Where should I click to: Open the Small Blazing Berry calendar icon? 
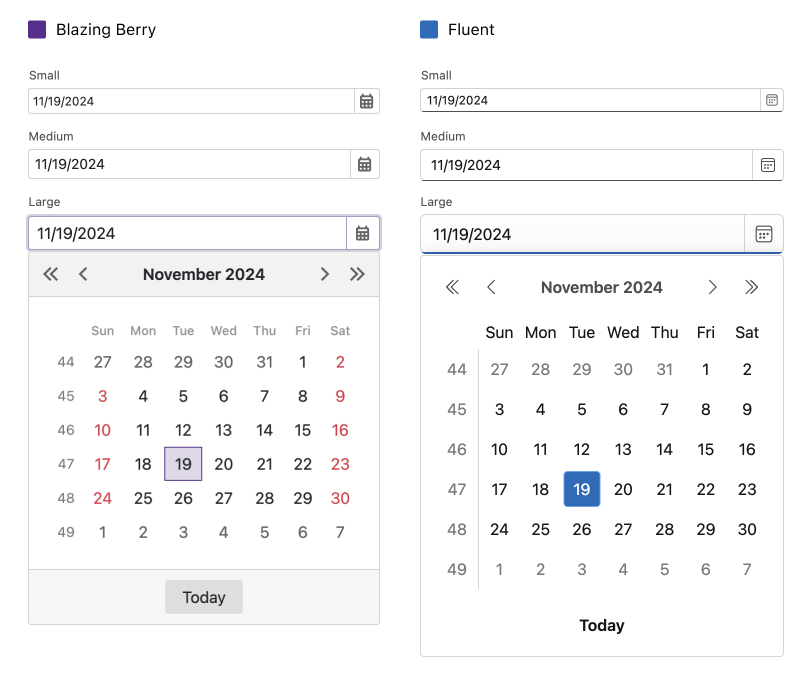click(366, 100)
